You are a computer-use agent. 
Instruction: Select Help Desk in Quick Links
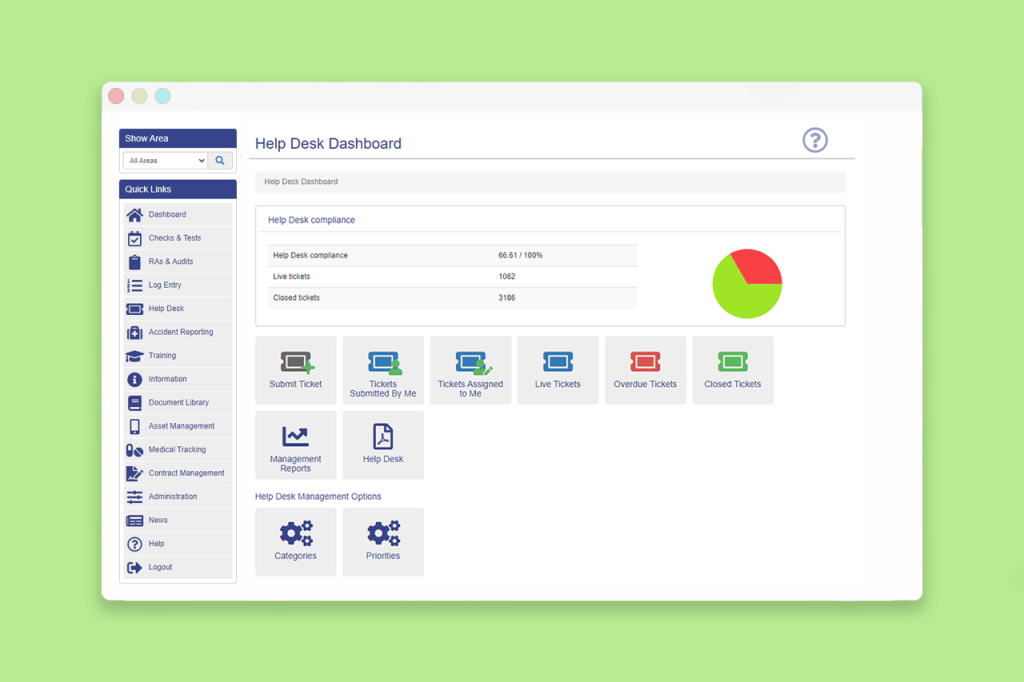pyautogui.click(x=167, y=308)
